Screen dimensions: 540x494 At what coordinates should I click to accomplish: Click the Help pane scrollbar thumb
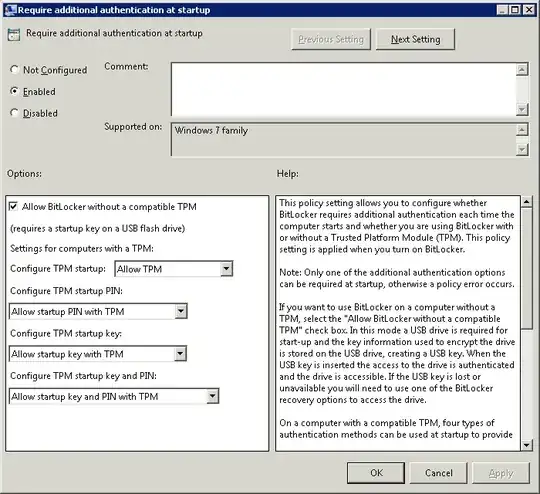point(527,268)
